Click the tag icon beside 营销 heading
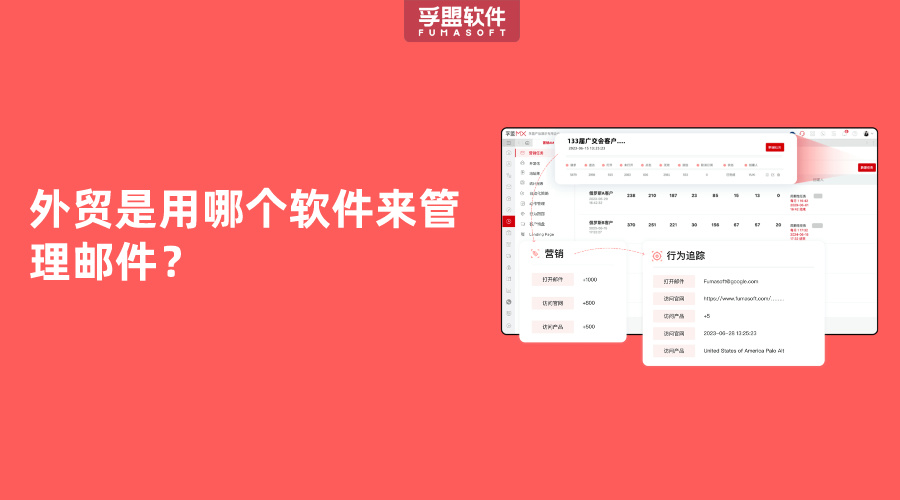Viewport: 900px width, 500px height. pos(535,254)
